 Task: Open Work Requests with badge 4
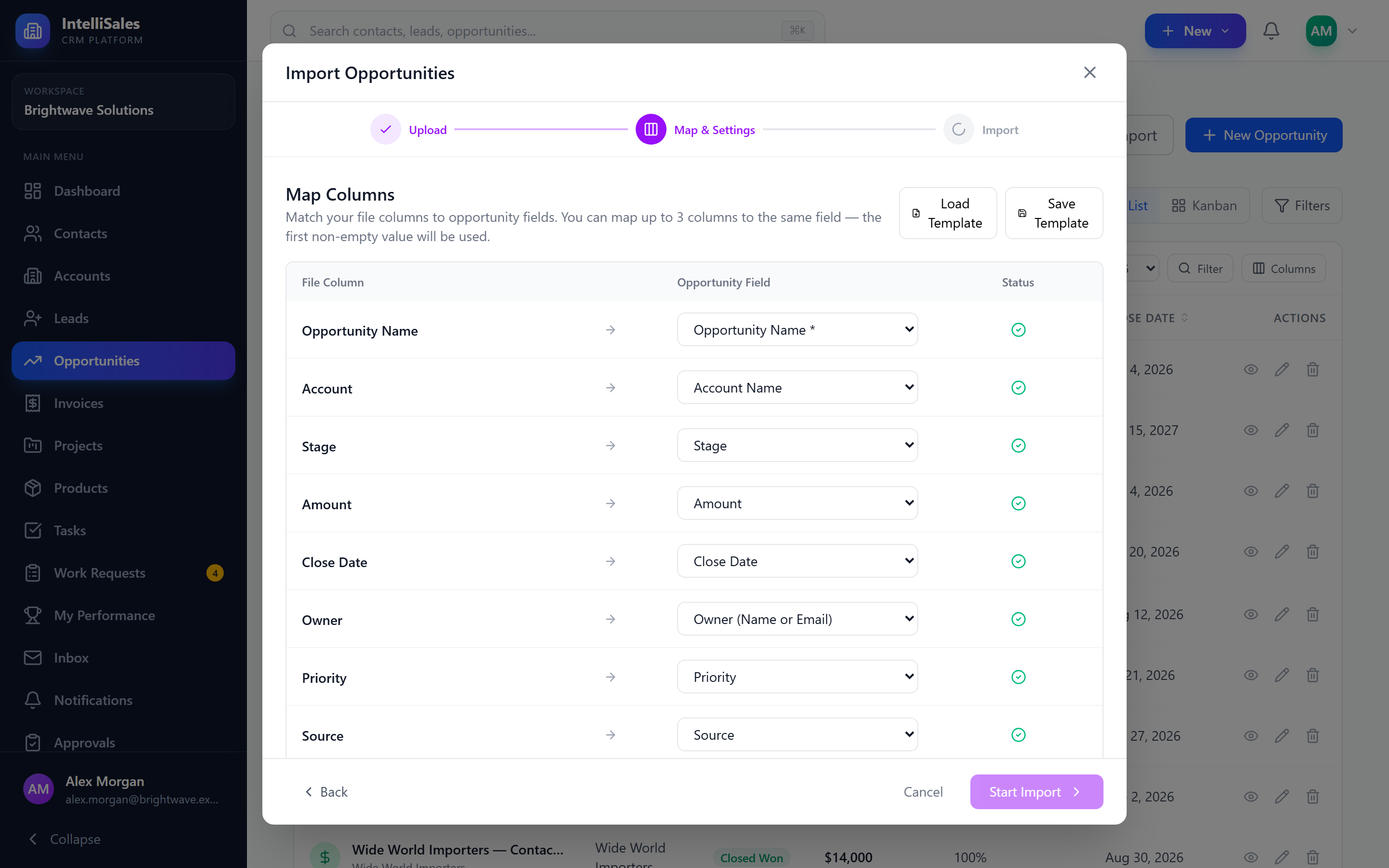[123, 573]
